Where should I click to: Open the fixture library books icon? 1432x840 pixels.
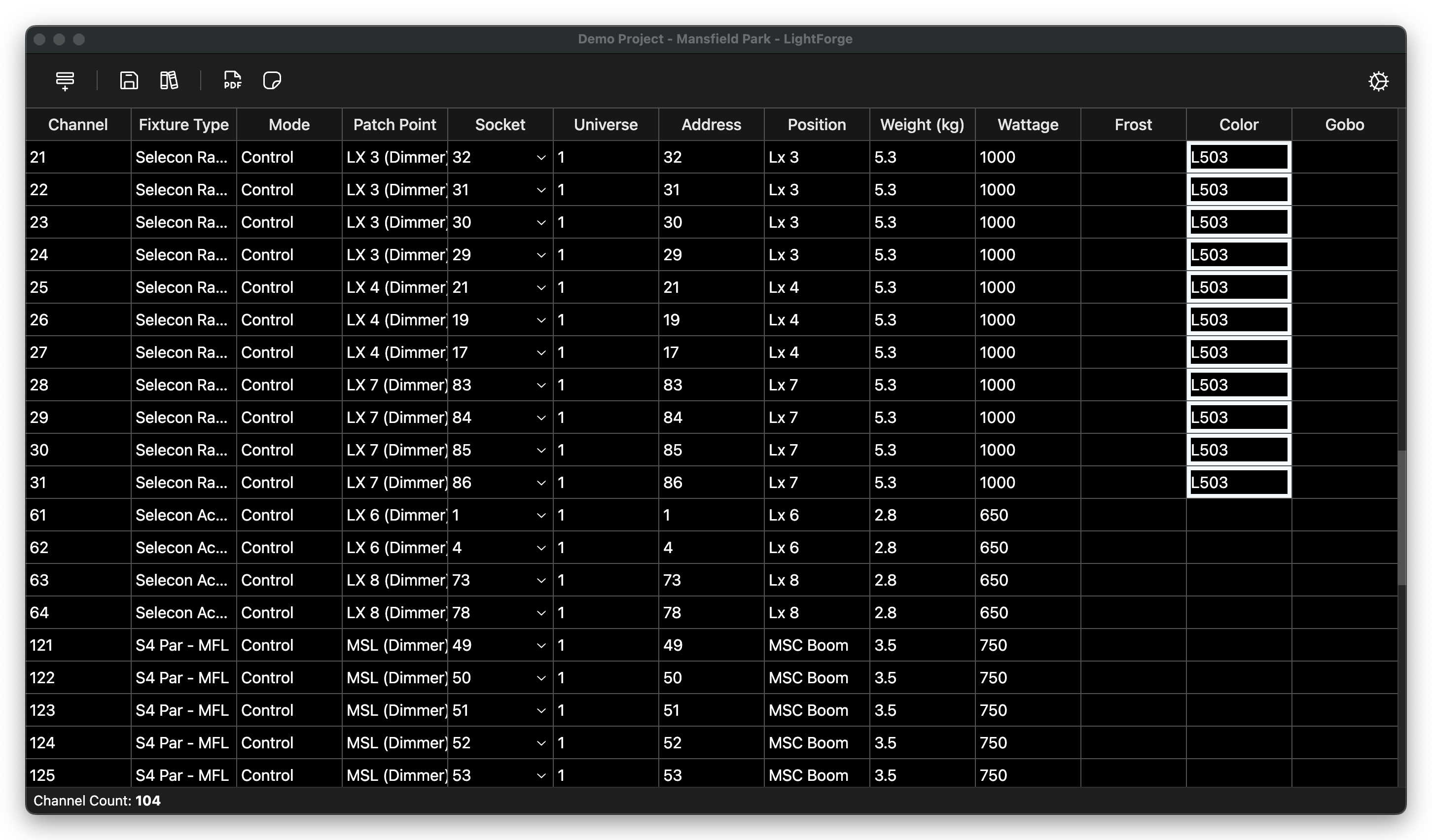[x=169, y=81]
